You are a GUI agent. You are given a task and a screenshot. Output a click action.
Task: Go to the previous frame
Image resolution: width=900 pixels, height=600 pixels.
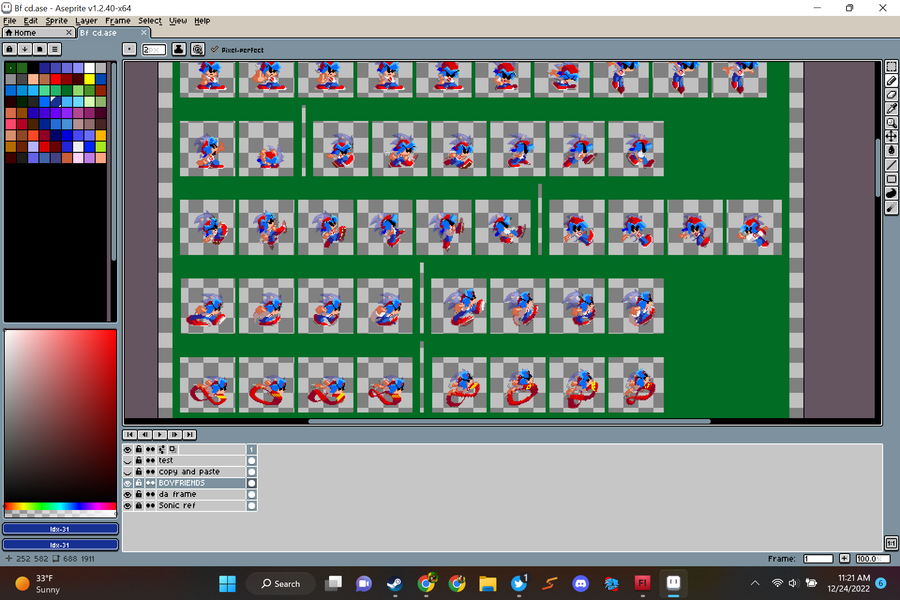(145, 435)
